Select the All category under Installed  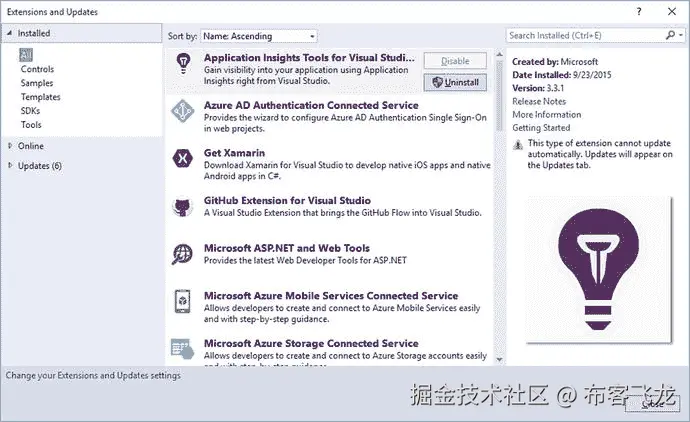(26, 55)
